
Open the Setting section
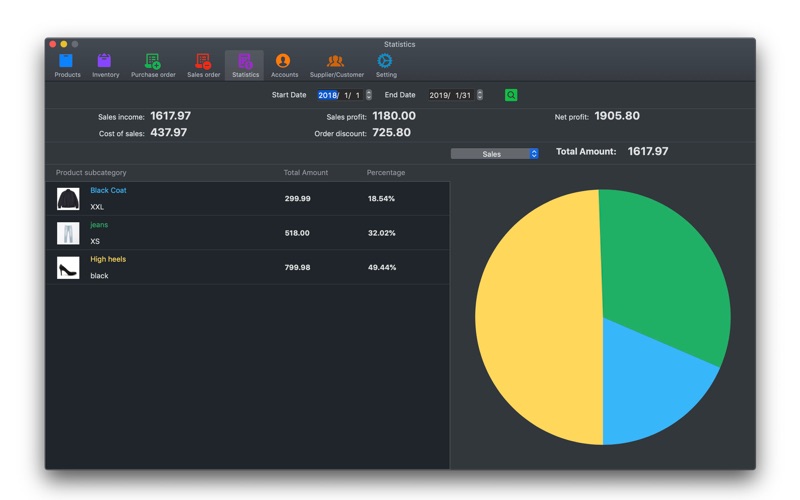(386, 65)
